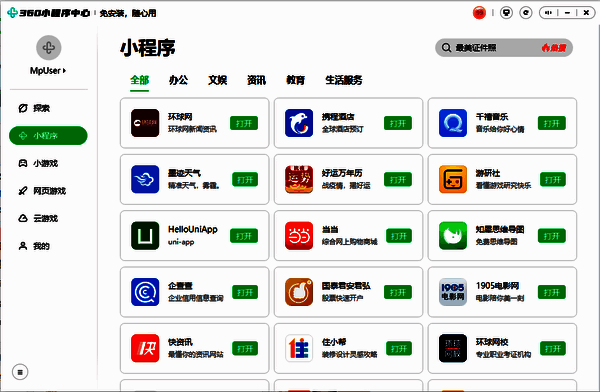Click the red notification badge in title bar
This screenshot has width=600, height=392.
click(479, 13)
